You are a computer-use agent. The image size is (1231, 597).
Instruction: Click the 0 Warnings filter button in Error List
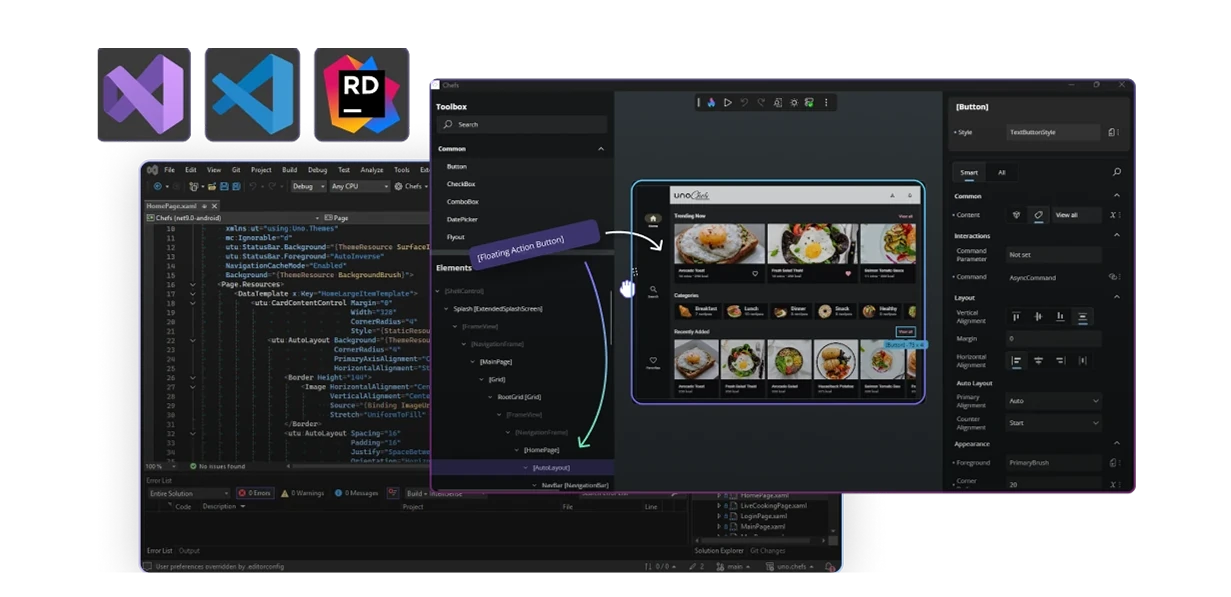[x=302, y=493]
